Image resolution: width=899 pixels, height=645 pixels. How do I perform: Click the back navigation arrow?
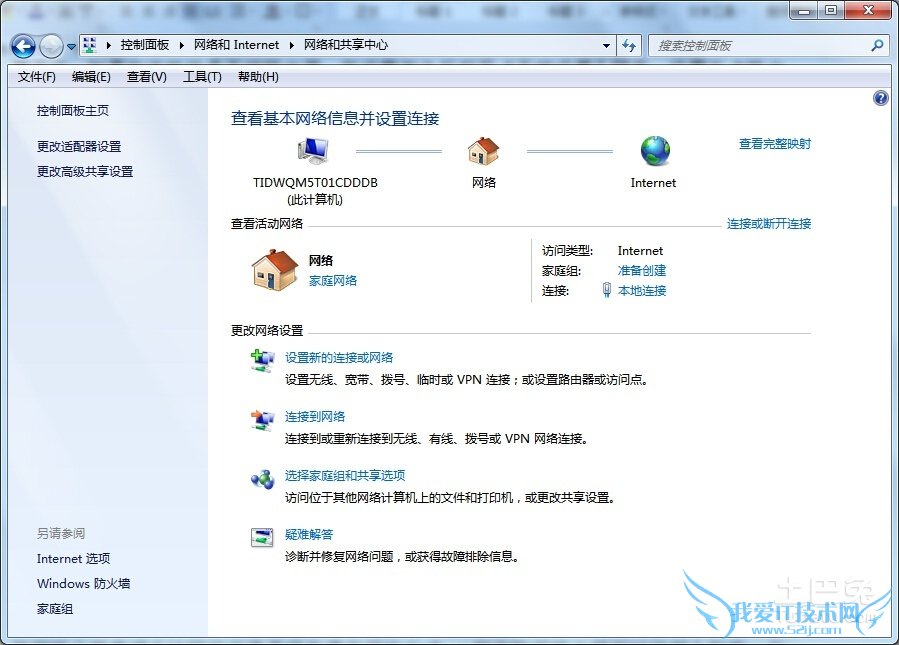[22, 46]
